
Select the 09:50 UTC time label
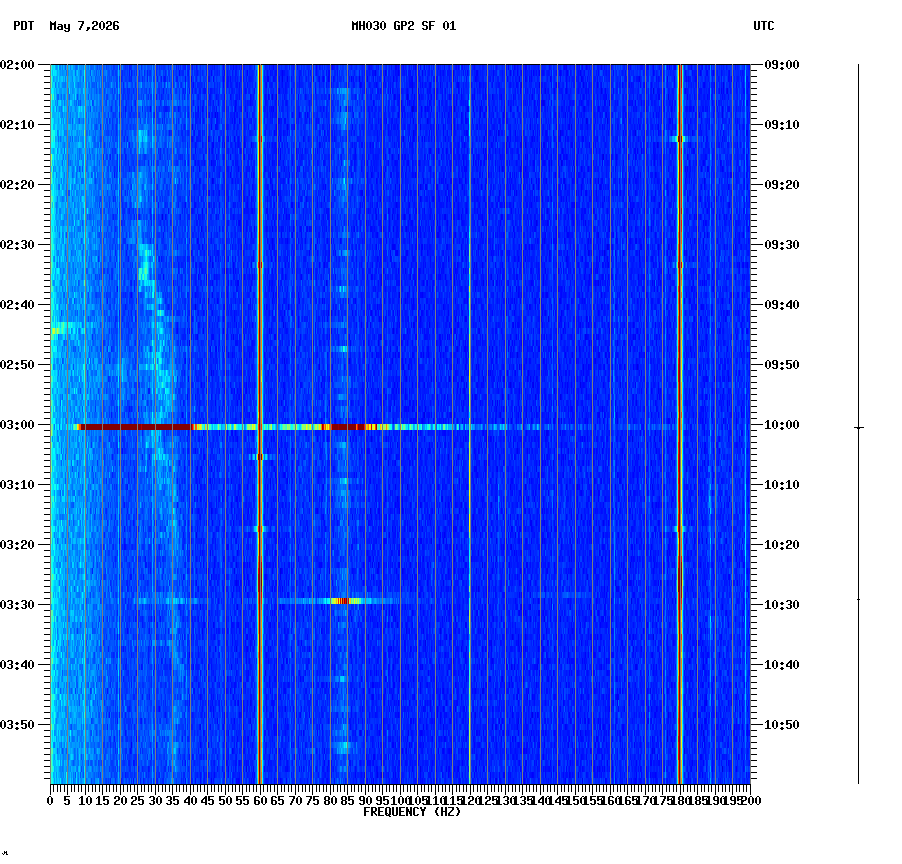[782, 365]
